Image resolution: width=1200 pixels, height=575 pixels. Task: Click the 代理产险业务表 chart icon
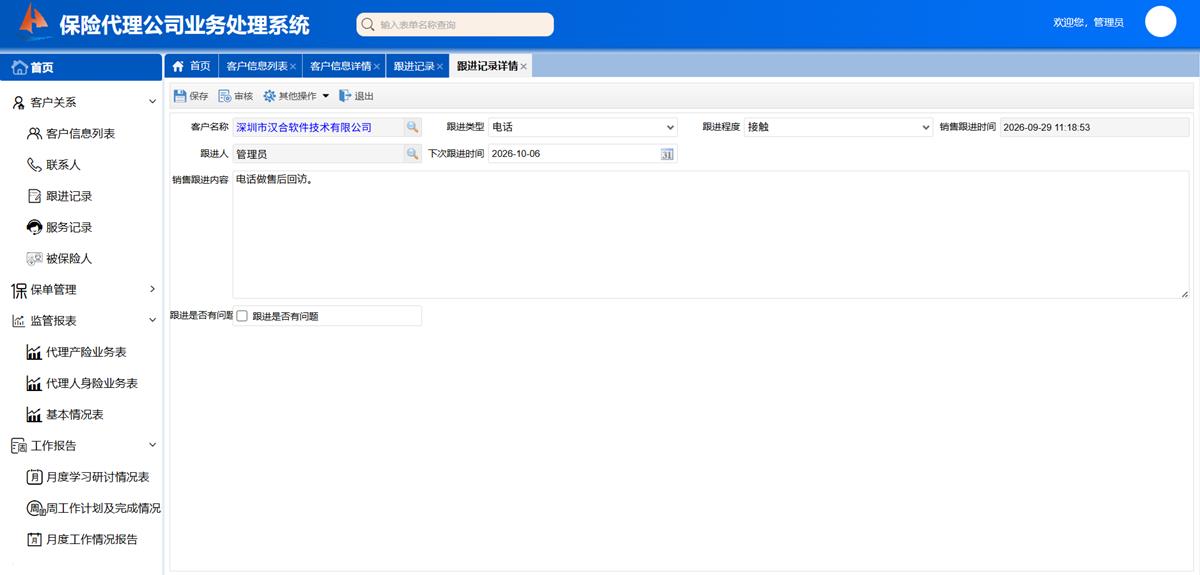tap(35, 352)
